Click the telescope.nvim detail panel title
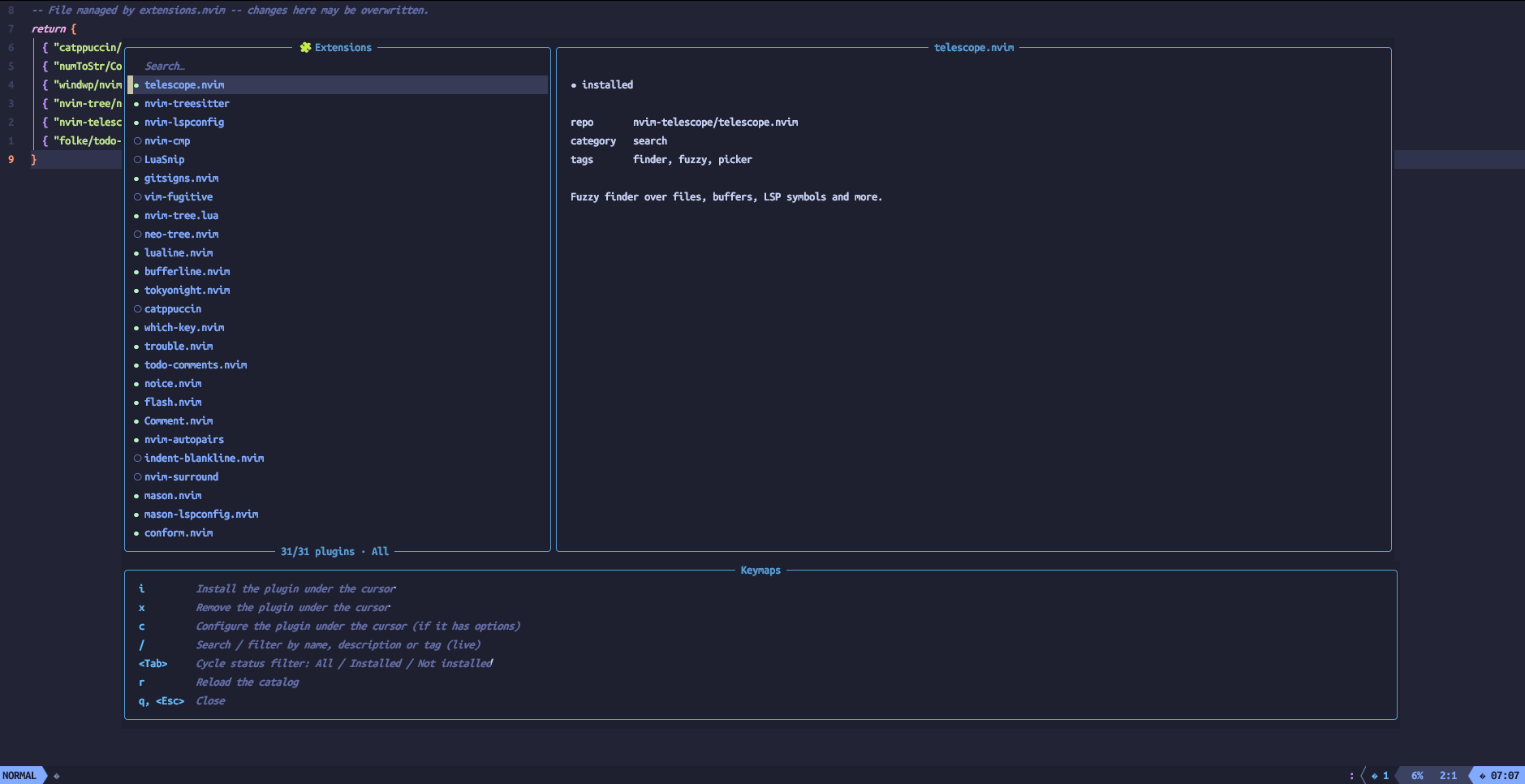Viewport: 1525px width, 784px height. click(x=974, y=48)
